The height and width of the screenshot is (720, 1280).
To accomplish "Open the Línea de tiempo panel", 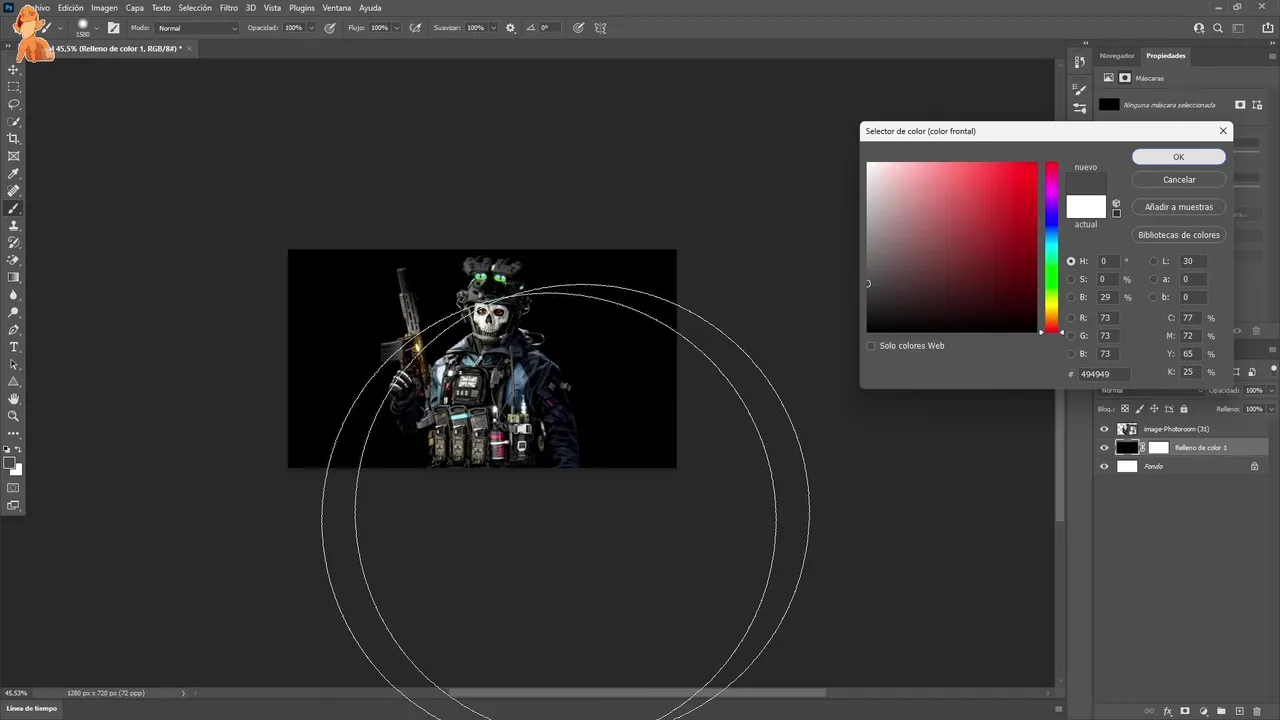I will click(x=32, y=708).
